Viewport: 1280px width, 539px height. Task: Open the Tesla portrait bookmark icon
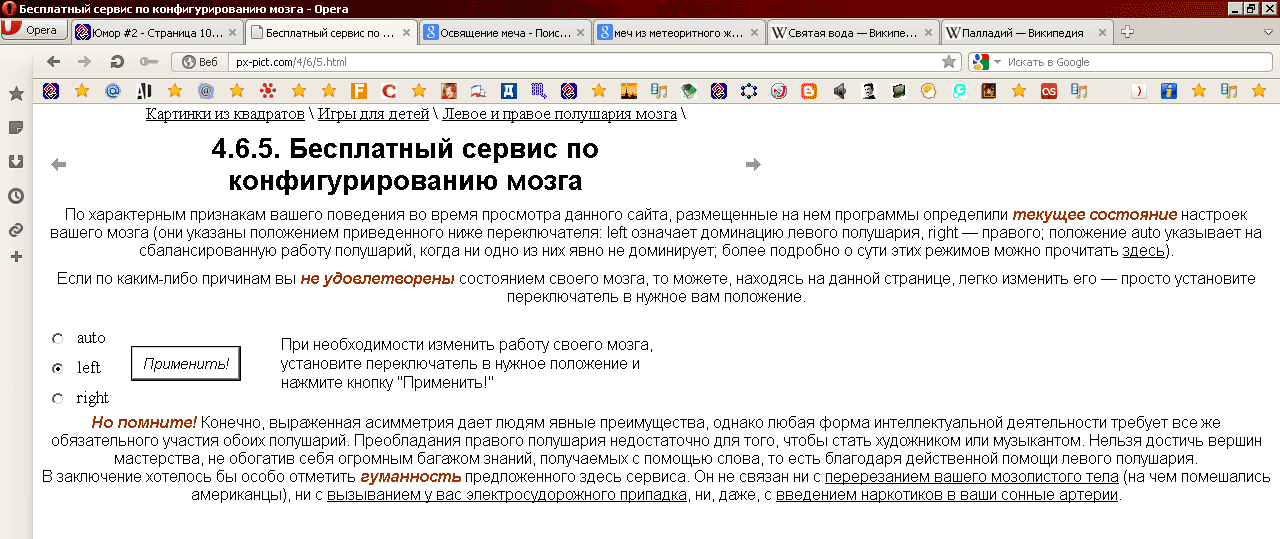pos(869,91)
